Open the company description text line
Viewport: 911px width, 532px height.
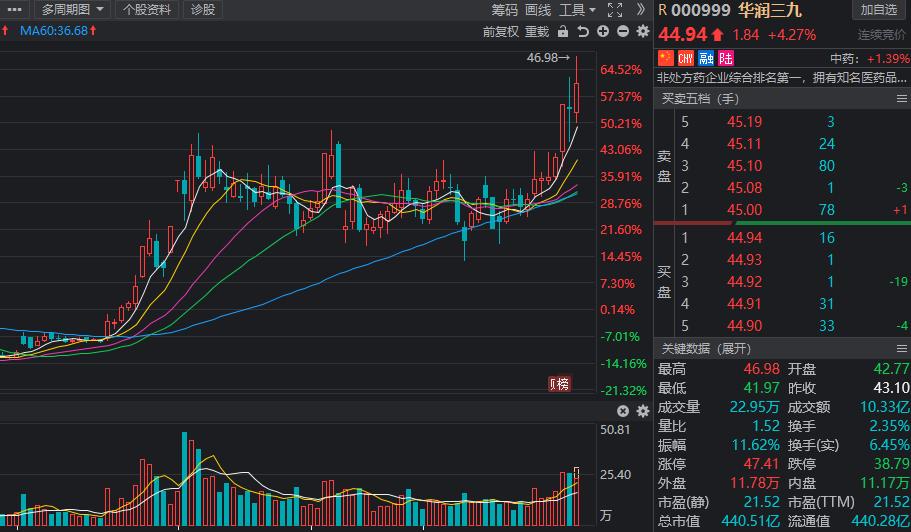[782, 77]
